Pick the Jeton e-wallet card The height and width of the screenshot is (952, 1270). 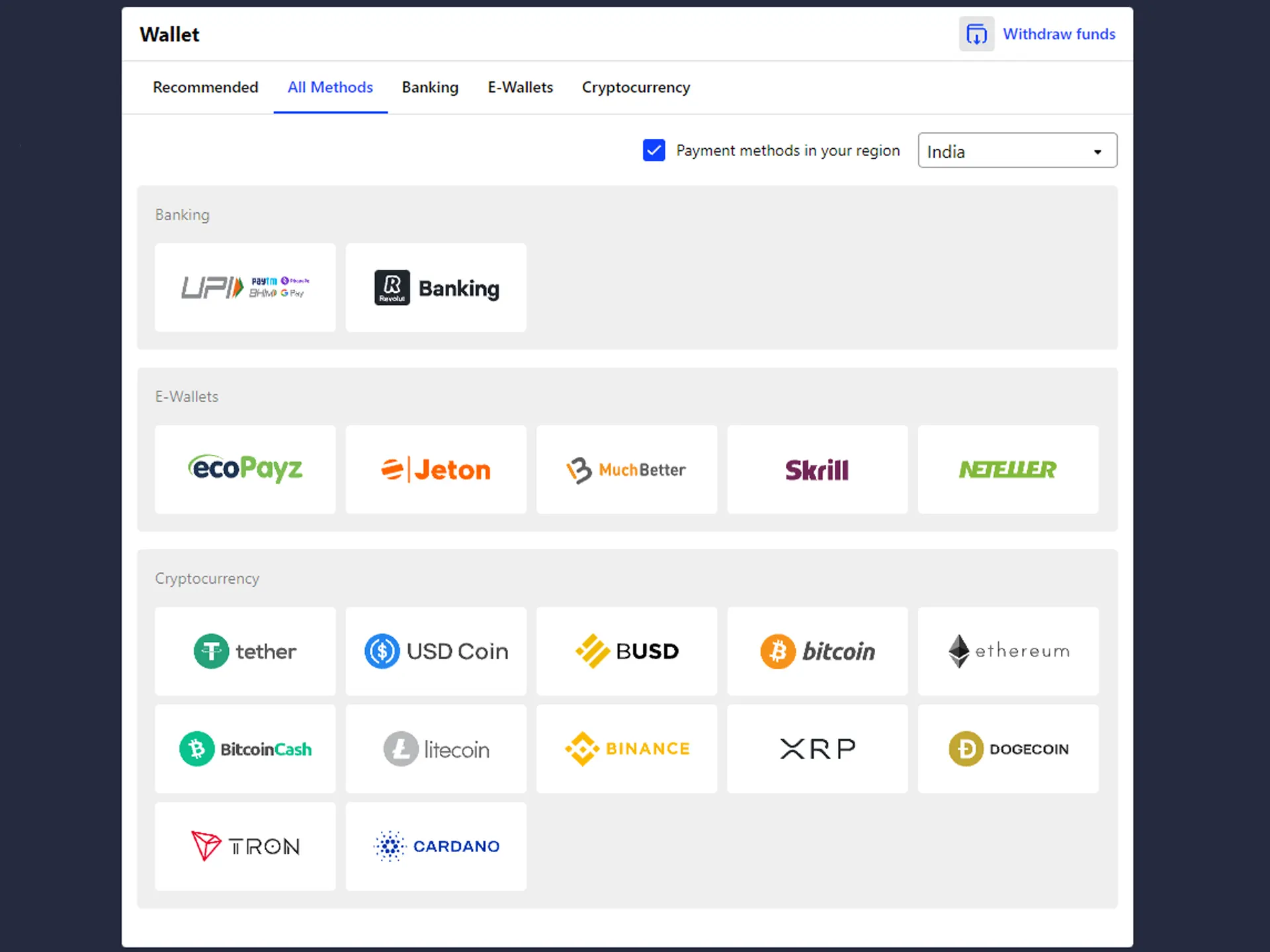click(x=436, y=469)
